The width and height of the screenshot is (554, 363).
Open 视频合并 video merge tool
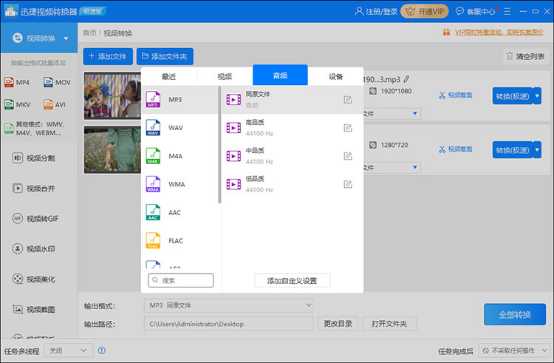pos(34,188)
